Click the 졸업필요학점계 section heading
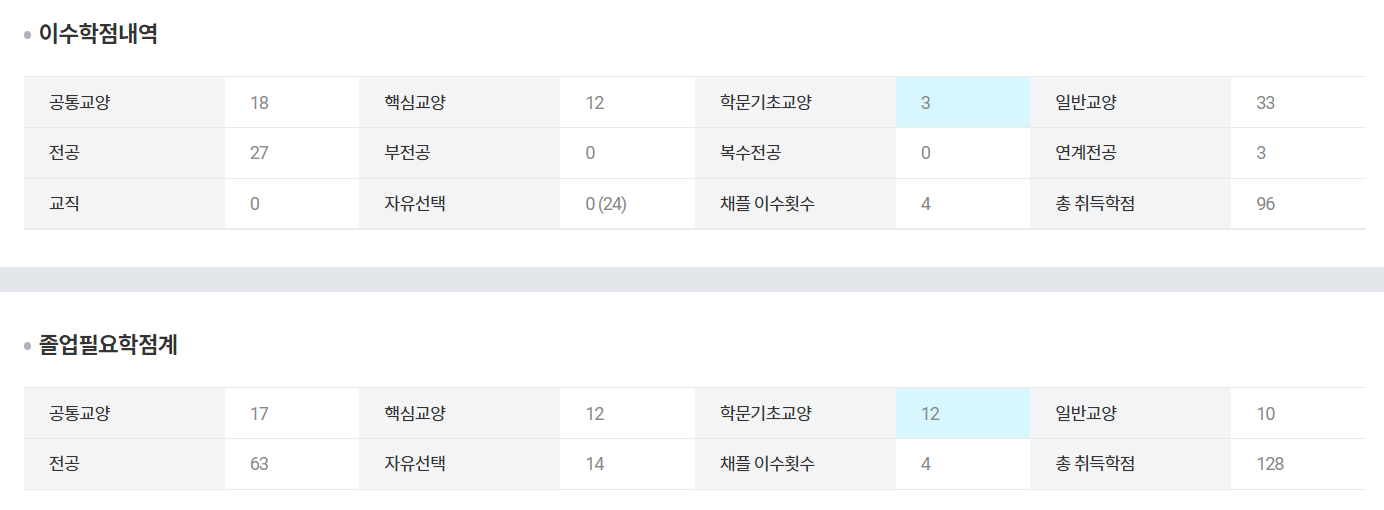Viewport: 1384px width, 510px height. pos(108,346)
